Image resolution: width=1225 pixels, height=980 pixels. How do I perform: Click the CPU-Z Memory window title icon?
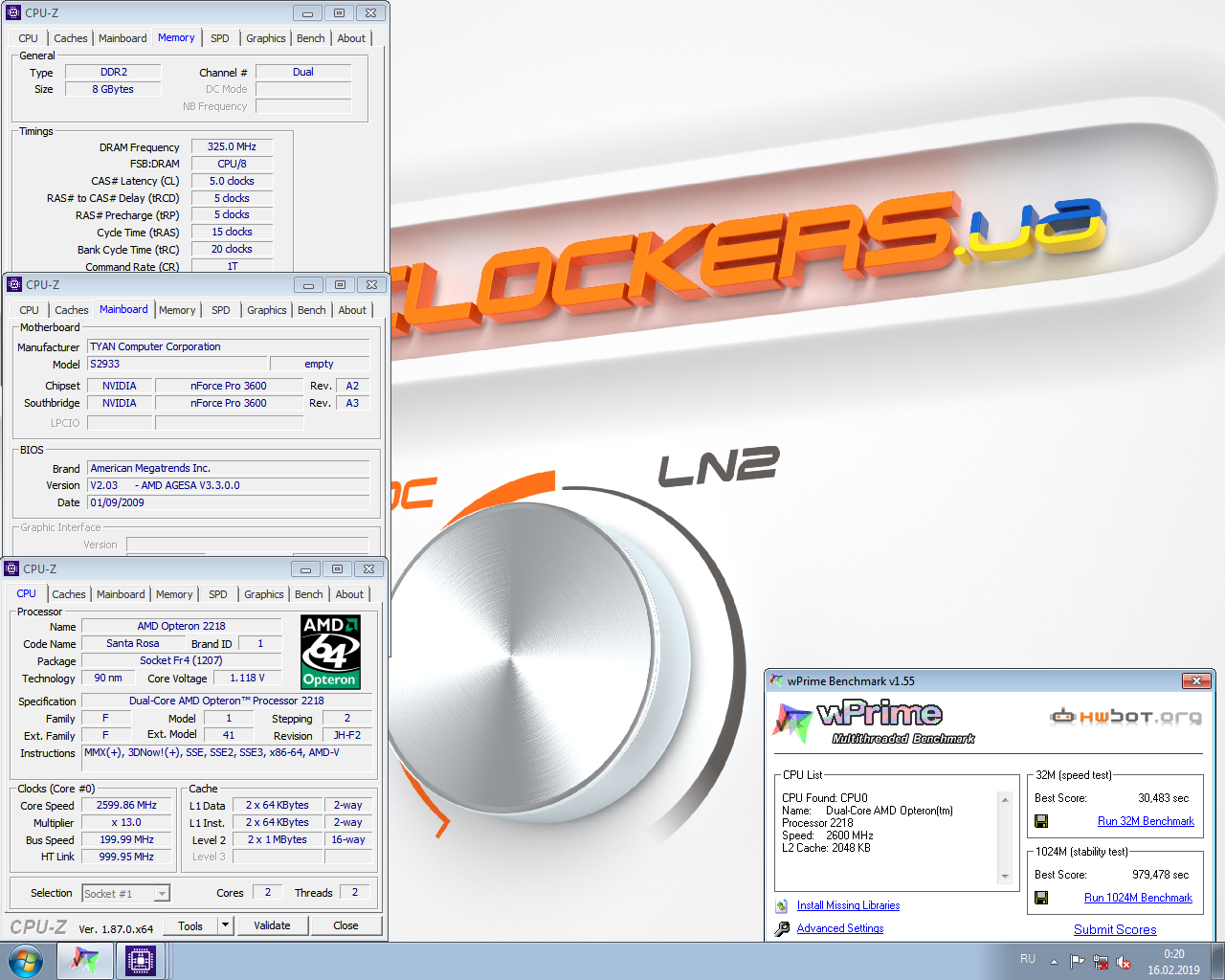coord(13,13)
